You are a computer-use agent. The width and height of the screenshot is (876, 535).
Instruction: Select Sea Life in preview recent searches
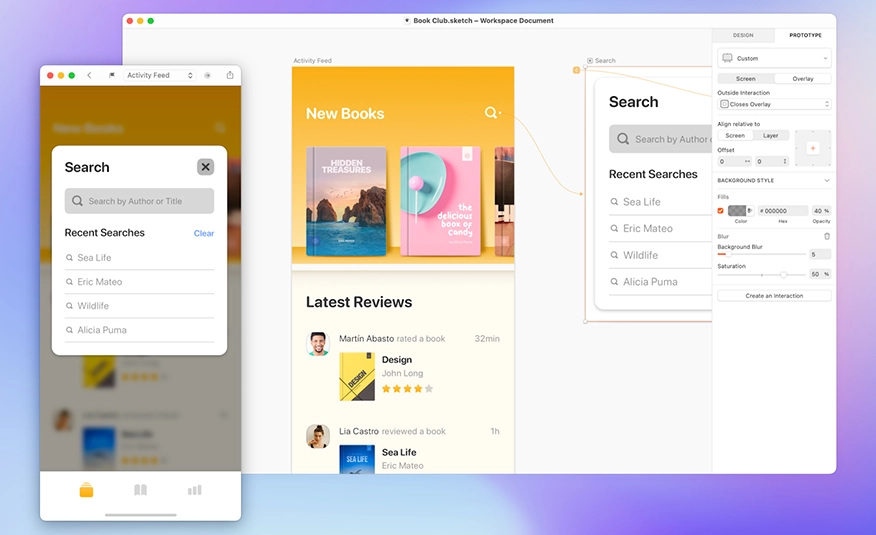click(x=139, y=257)
